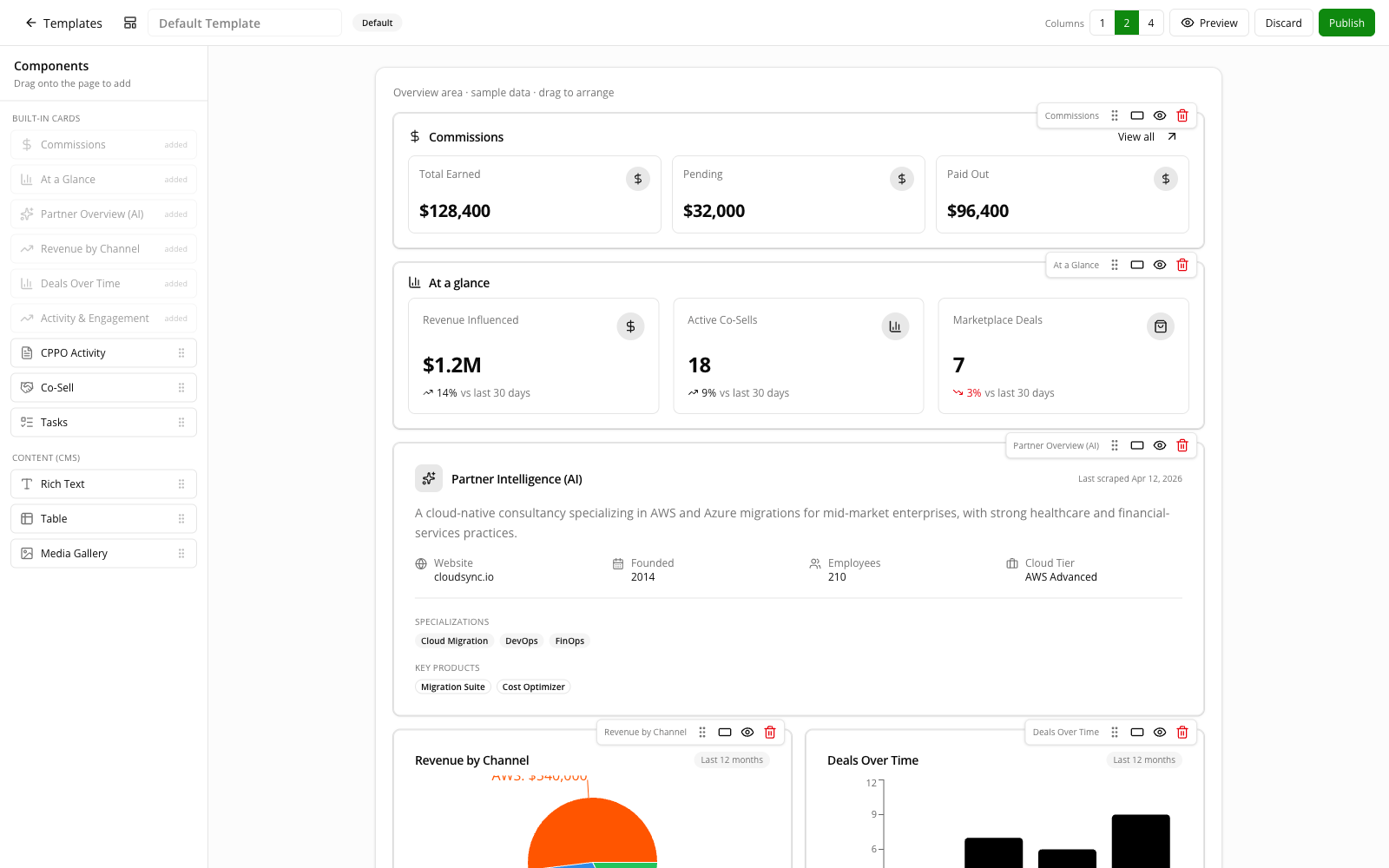Switch the layout to 4 columns
Image resolution: width=1389 pixels, height=868 pixels.
[x=1151, y=23]
